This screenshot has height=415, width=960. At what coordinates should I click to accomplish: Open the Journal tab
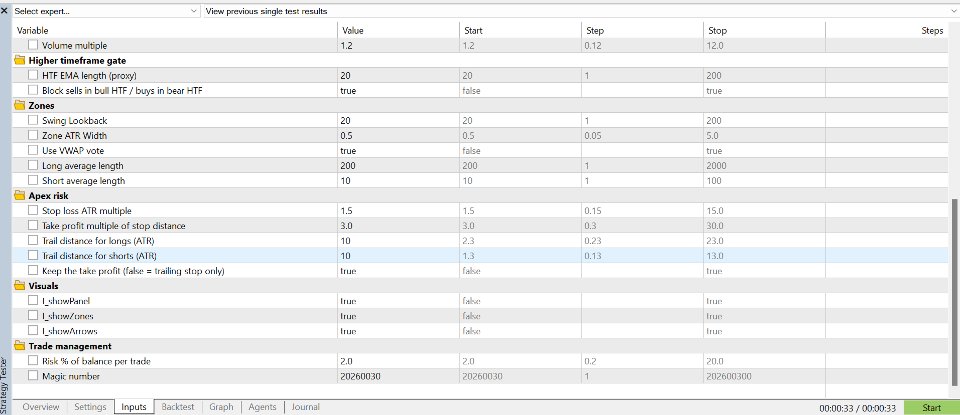(x=306, y=407)
